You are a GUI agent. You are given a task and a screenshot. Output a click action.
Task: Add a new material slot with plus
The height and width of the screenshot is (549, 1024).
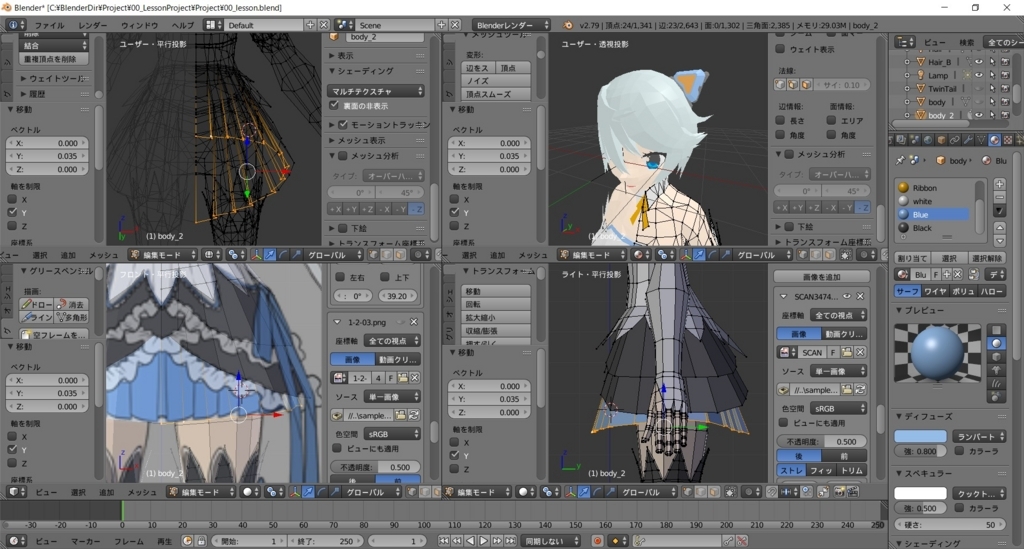pyautogui.click(x=1000, y=184)
